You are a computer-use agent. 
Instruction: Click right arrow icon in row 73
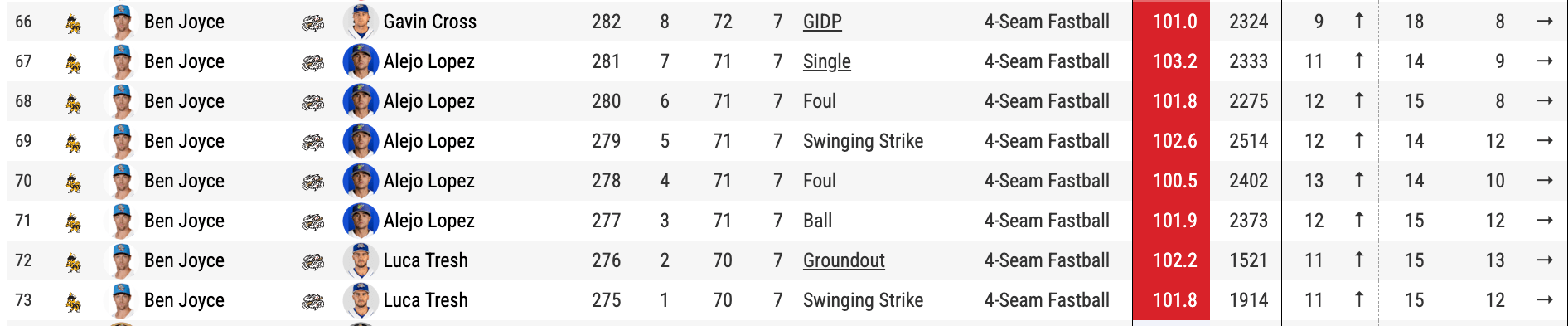pyautogui.click(x=1544, y=299)
